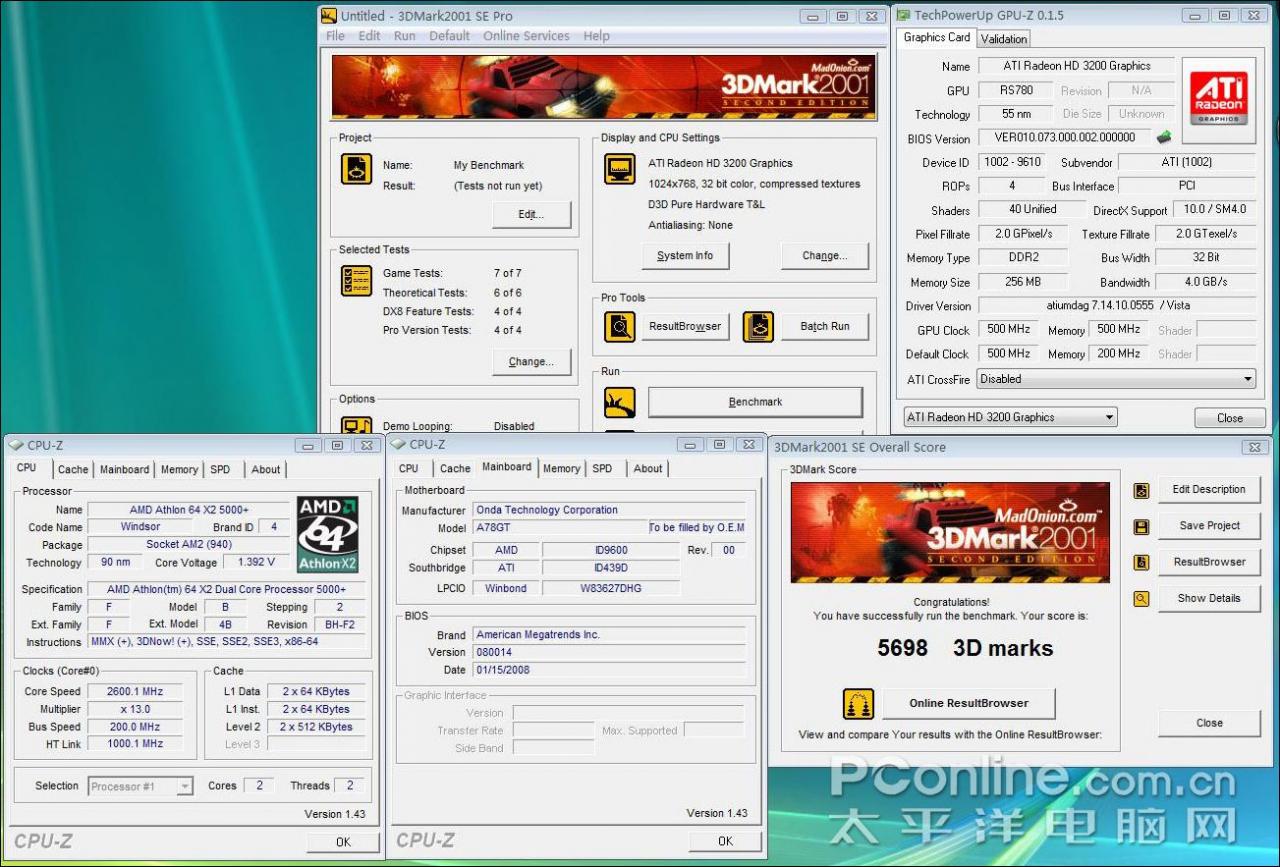Click the GPU Clock 500 MHz field

[x=1011, y=330]
